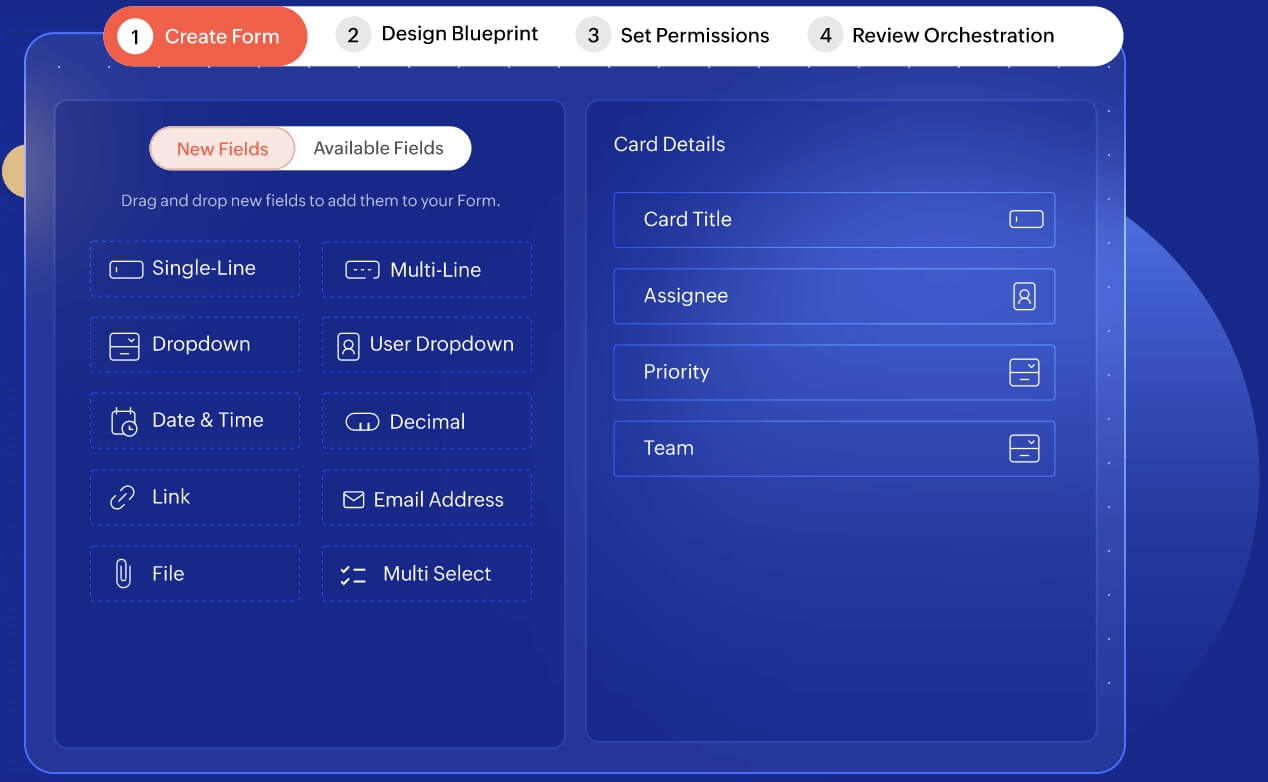Click the Card Title form field
Screen dimensions: 1268x782
click(834, 220)
